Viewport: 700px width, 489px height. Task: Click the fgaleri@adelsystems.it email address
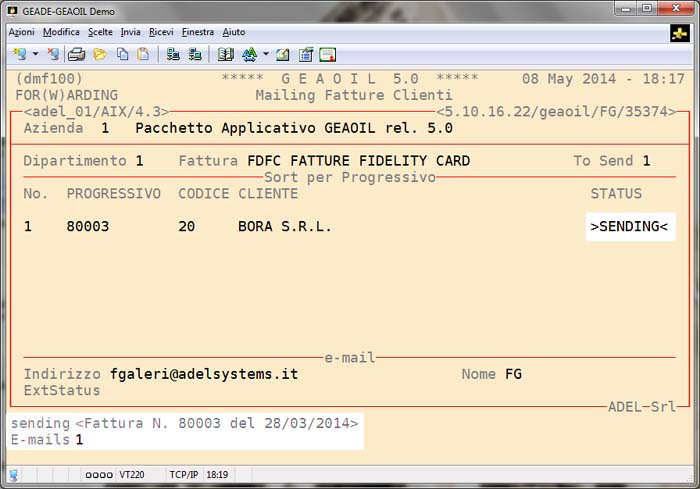pyautogui.click(x=204, y=374)
